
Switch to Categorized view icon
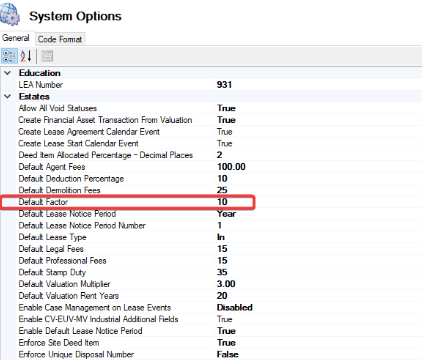[x=9, y=56]
